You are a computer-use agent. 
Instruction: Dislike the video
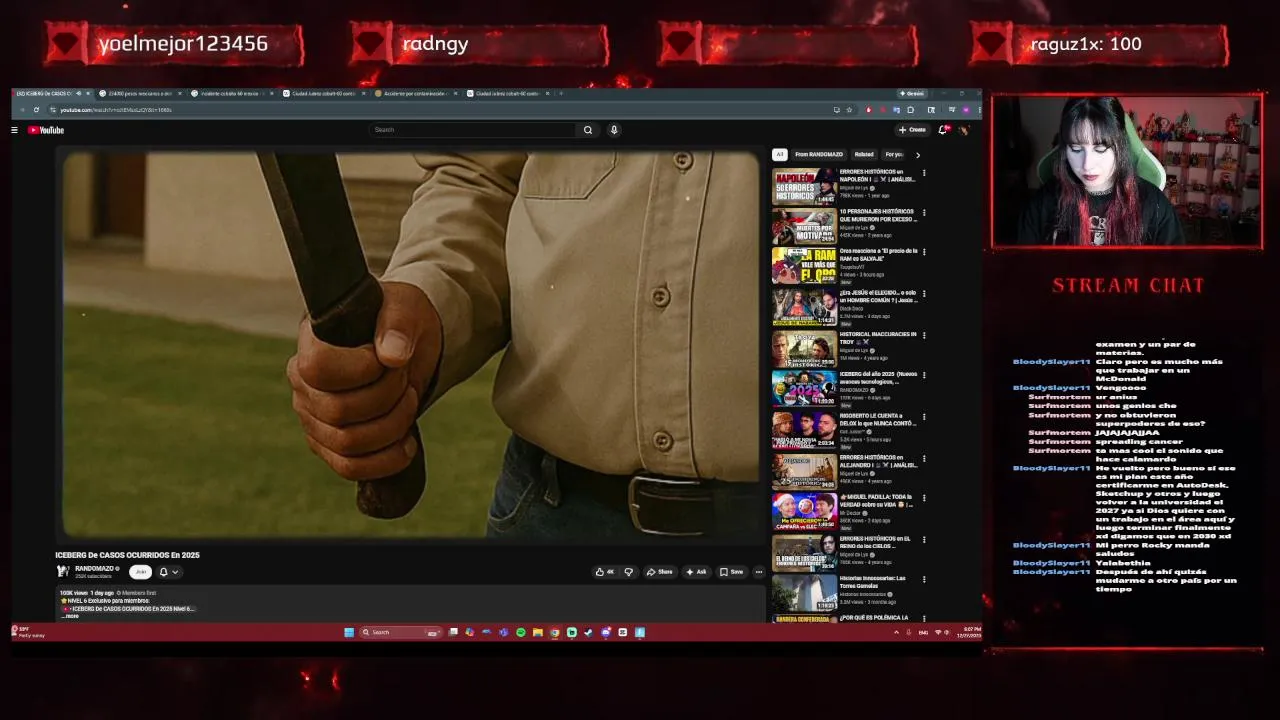pos(629,572)
